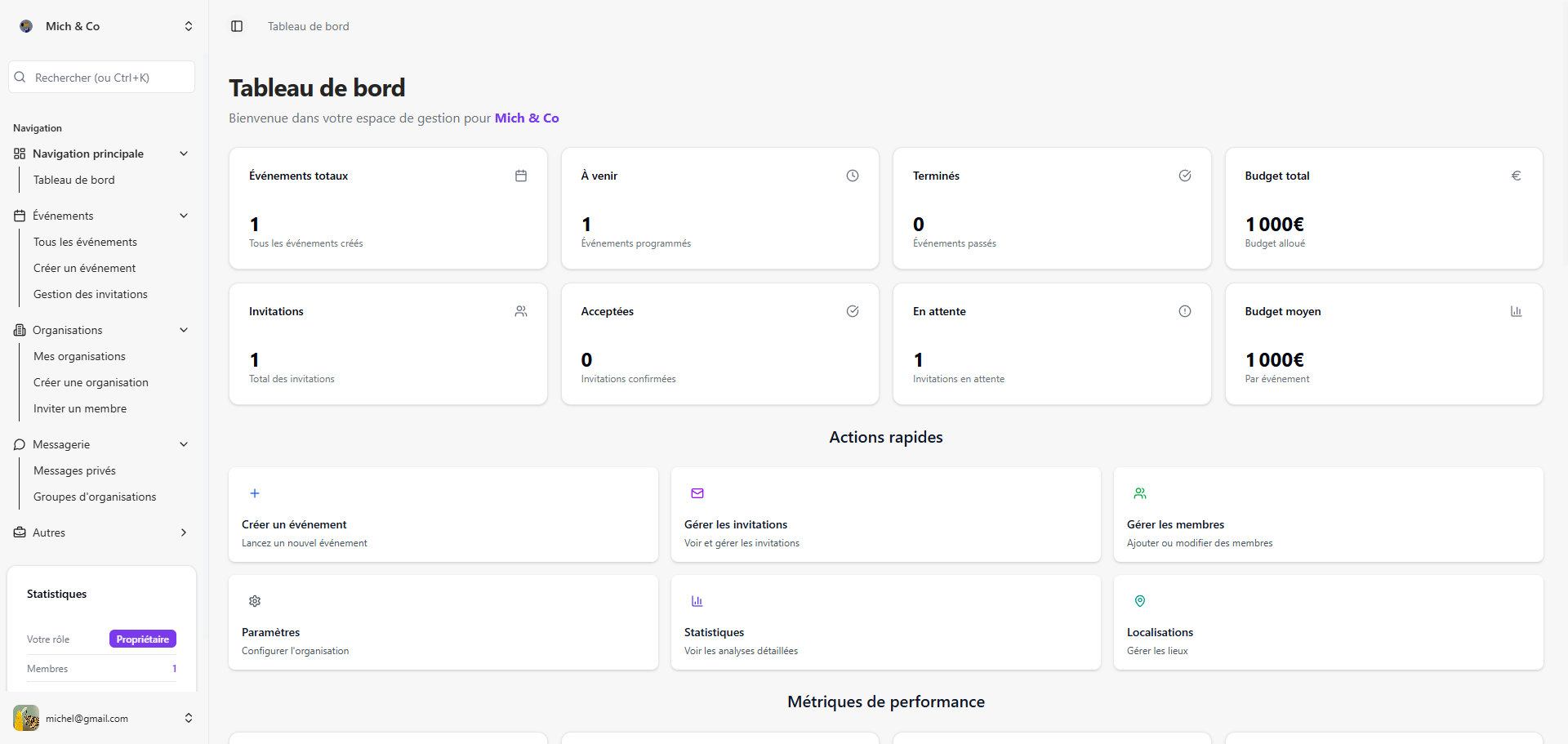
Task: Click the calendar icon on Événements totaux card
Action: tap(521, 176)
